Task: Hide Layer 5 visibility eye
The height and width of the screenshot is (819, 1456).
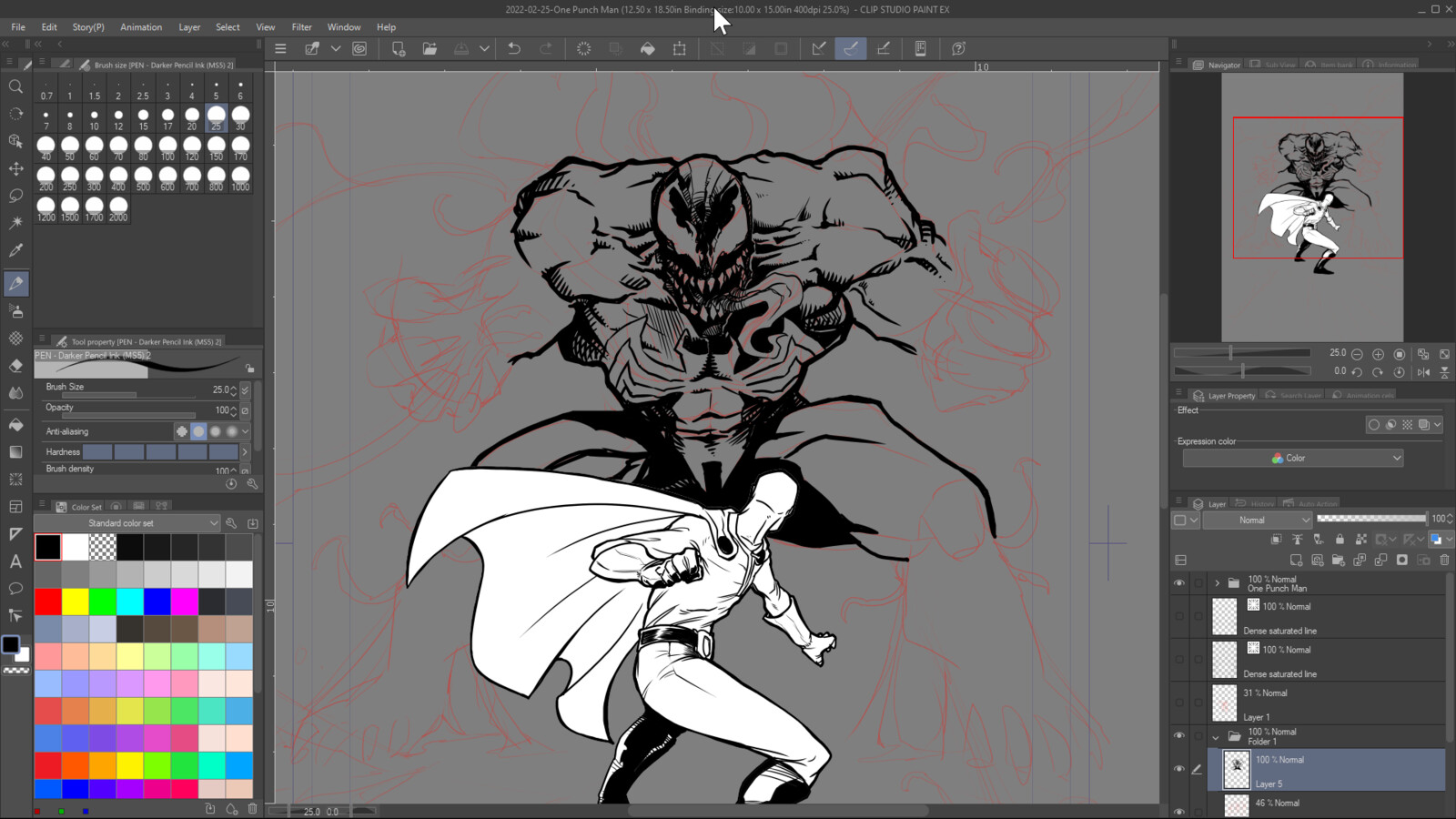Action: tap(1179, 770)
